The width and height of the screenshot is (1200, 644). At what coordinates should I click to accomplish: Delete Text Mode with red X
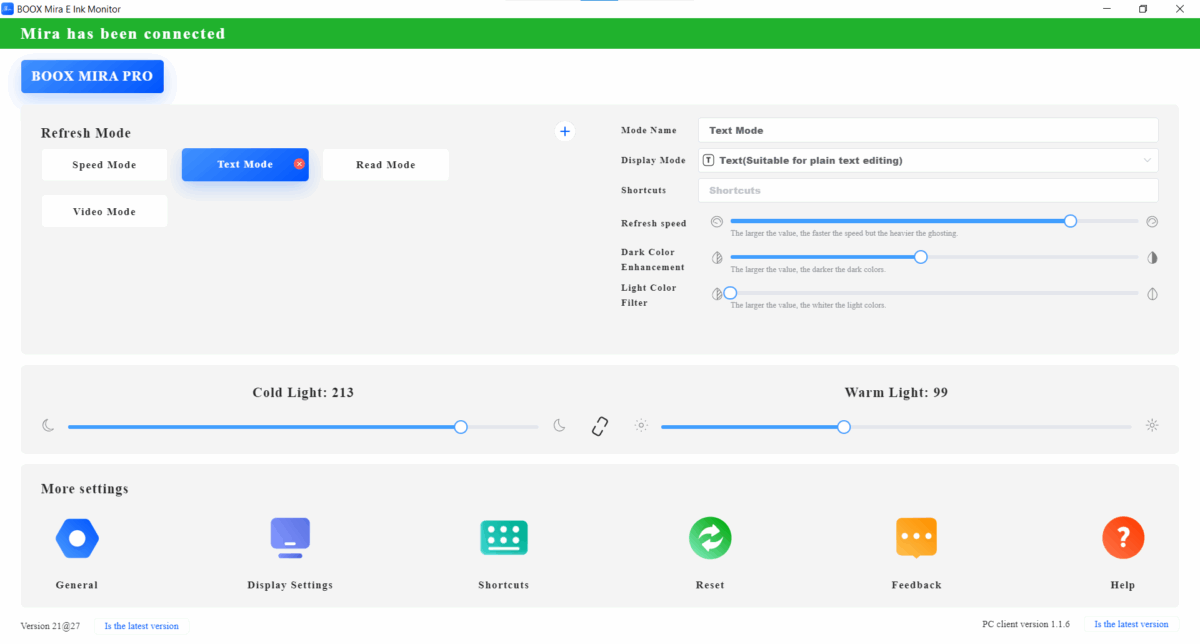[299, 164]
